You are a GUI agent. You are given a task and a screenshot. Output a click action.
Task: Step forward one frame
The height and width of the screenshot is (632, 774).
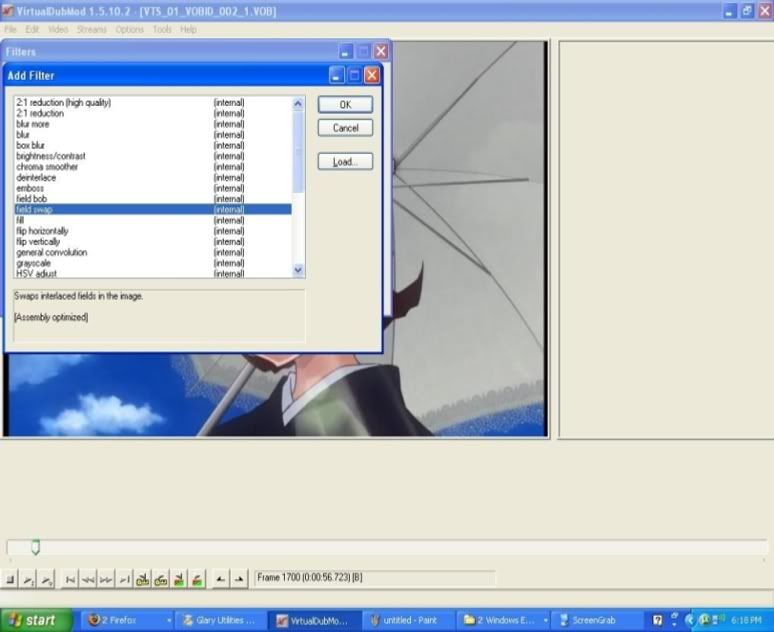106,579
